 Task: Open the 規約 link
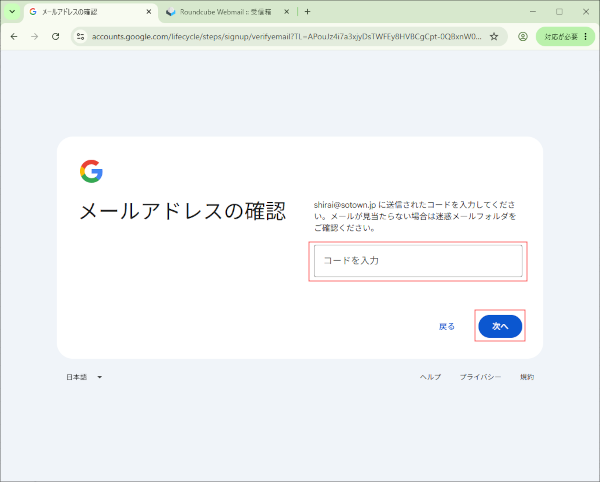click(527, 377)
